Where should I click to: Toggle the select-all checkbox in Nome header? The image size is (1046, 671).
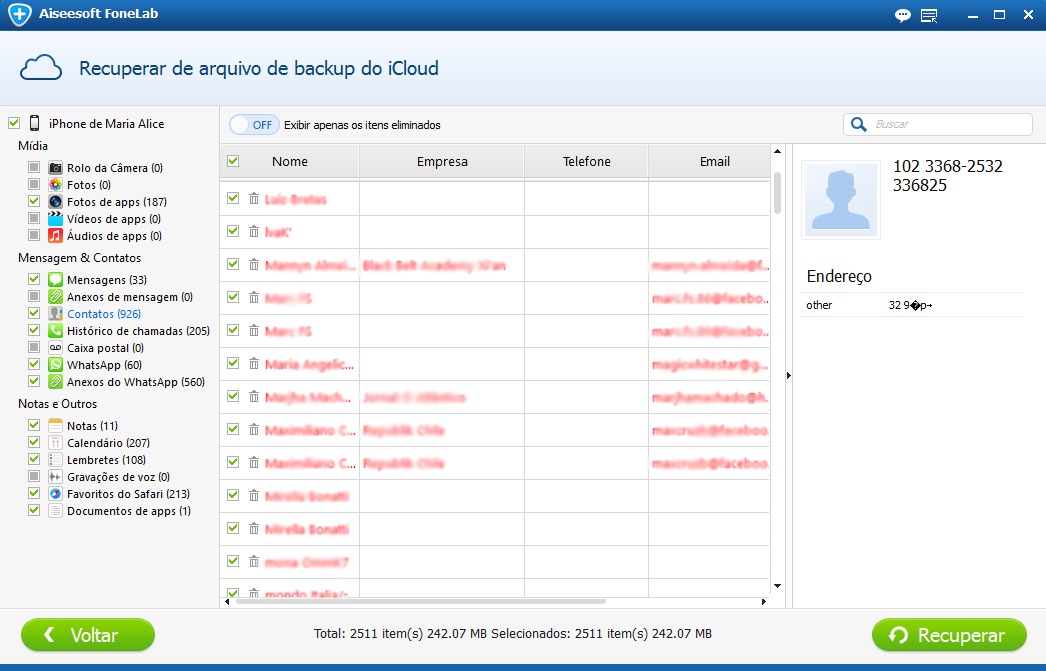click(233, 161)
